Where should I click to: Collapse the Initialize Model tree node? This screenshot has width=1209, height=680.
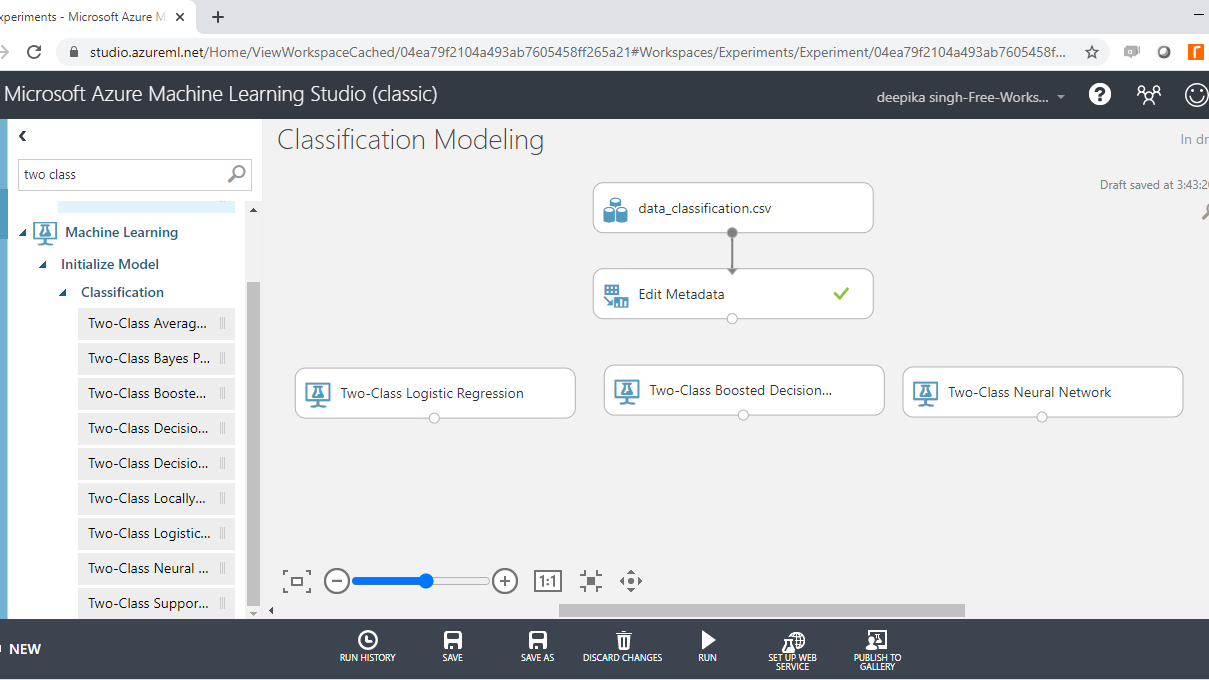(43, 265)
